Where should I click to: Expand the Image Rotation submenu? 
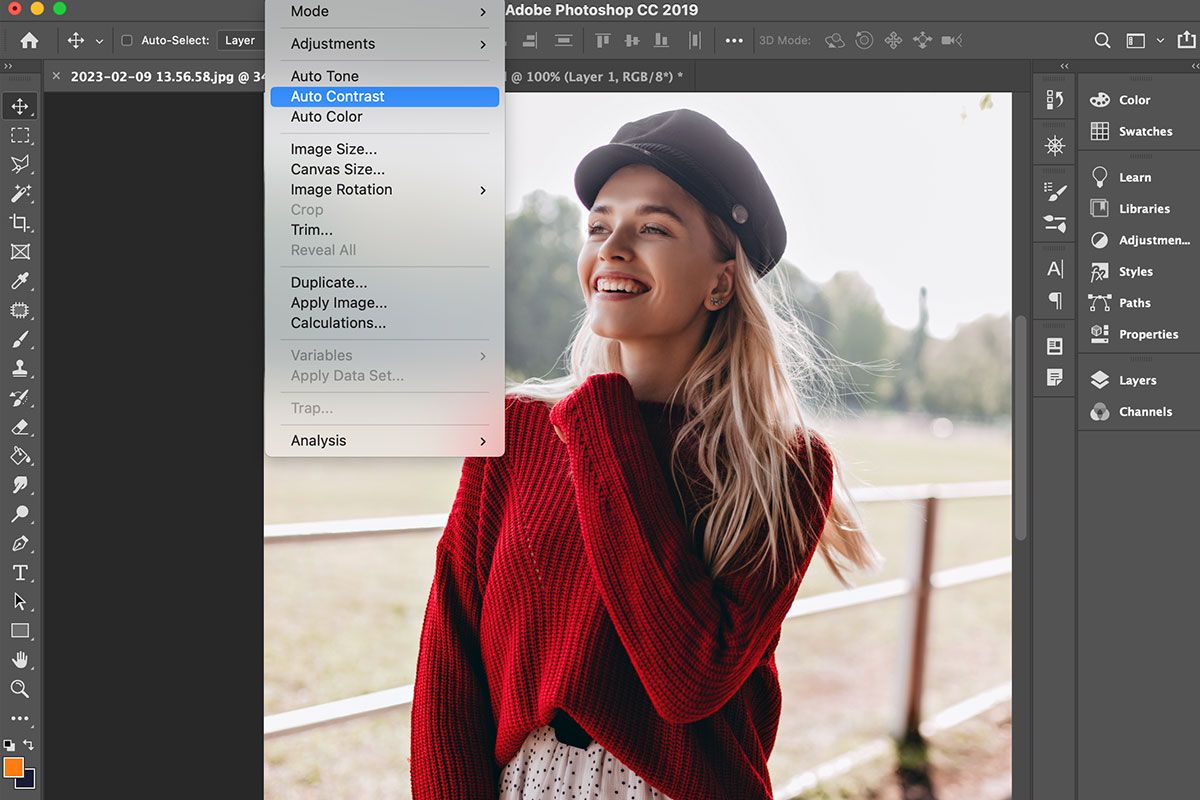[340, 189]
